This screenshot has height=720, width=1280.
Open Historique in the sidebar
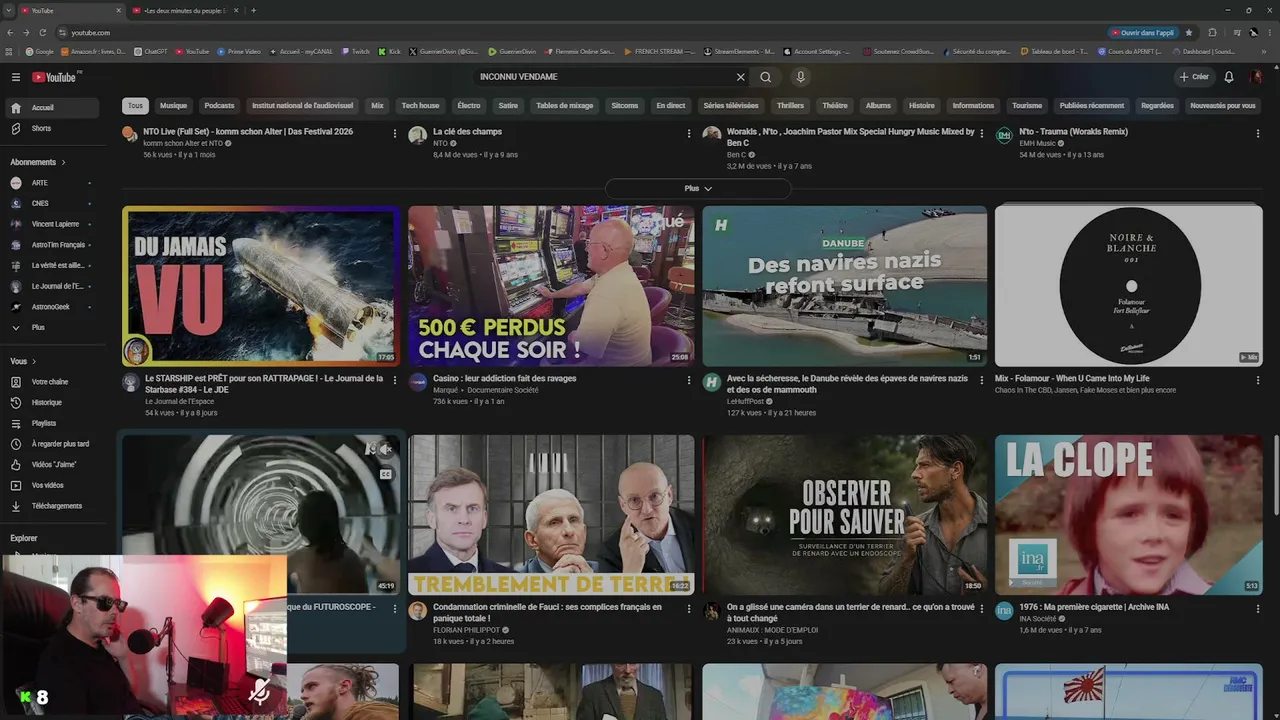click(x=52, y=402)
